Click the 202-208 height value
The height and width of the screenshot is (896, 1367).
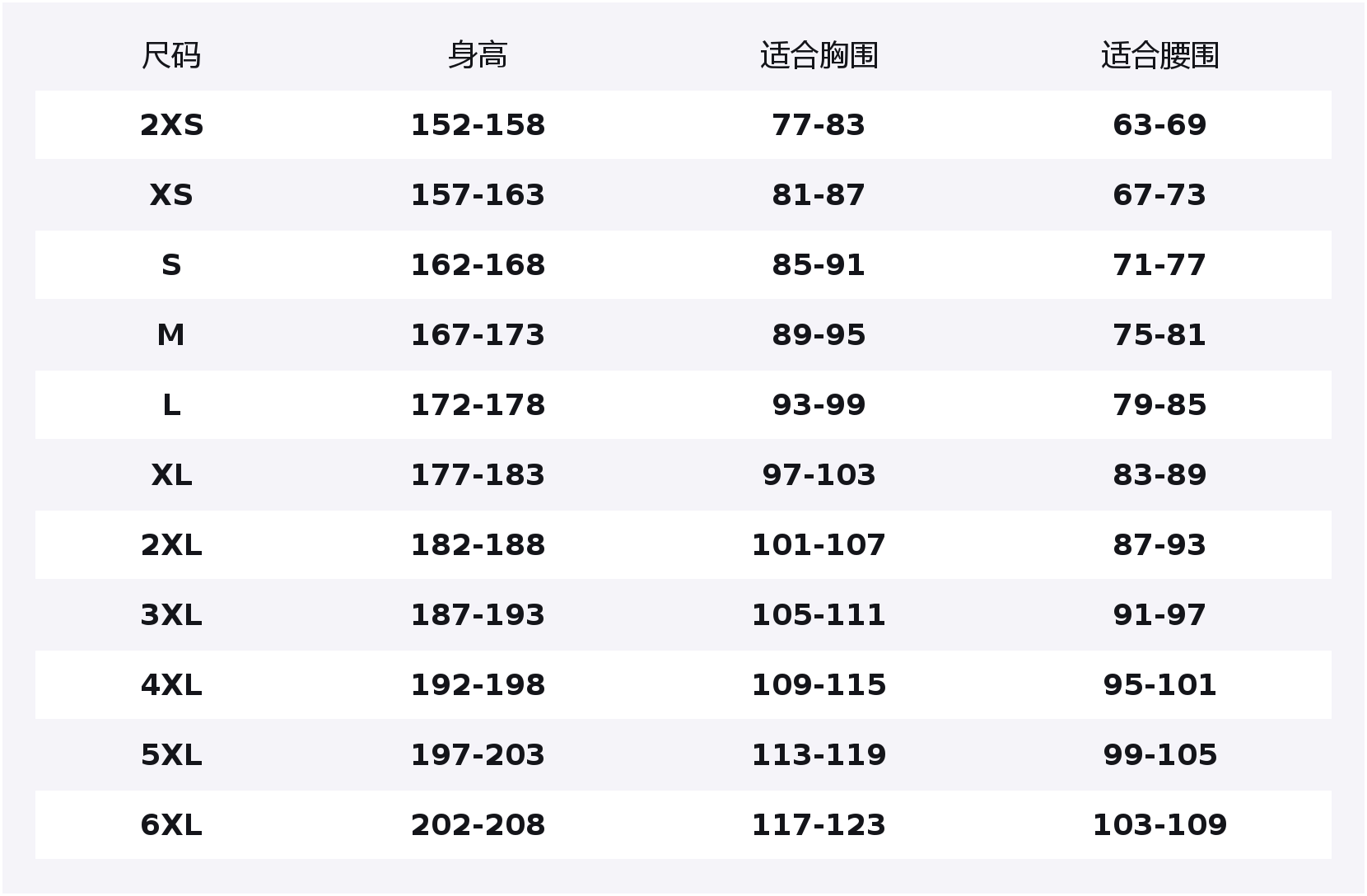click(478, 825)
